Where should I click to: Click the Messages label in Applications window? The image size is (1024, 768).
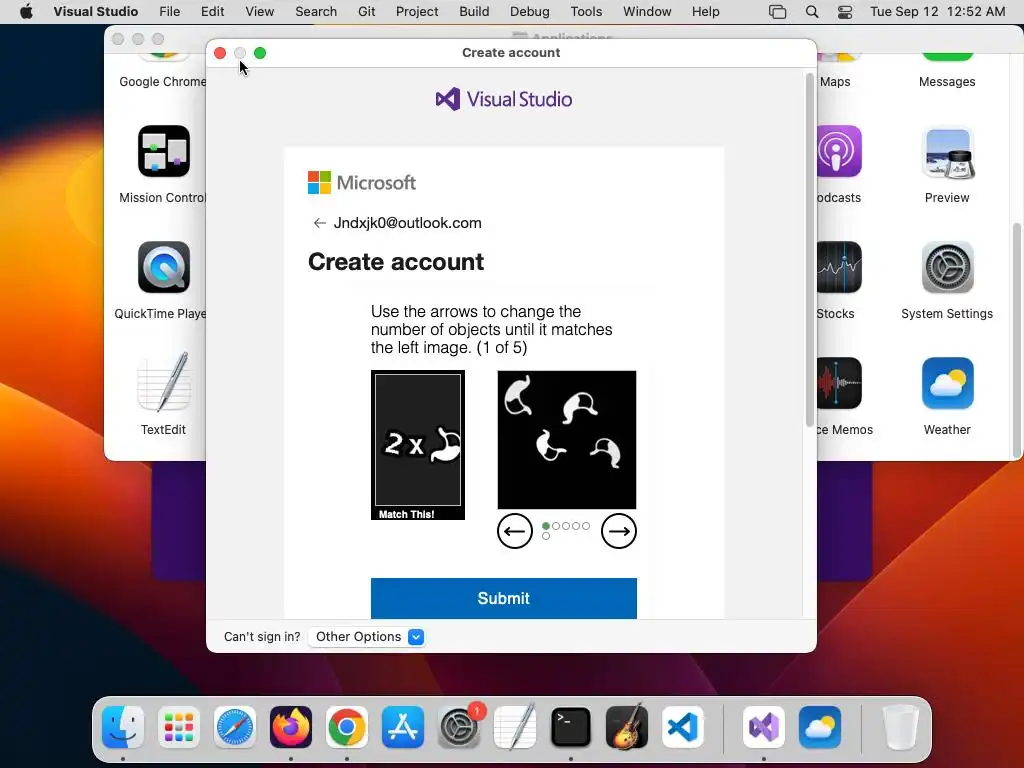(947, 82)
